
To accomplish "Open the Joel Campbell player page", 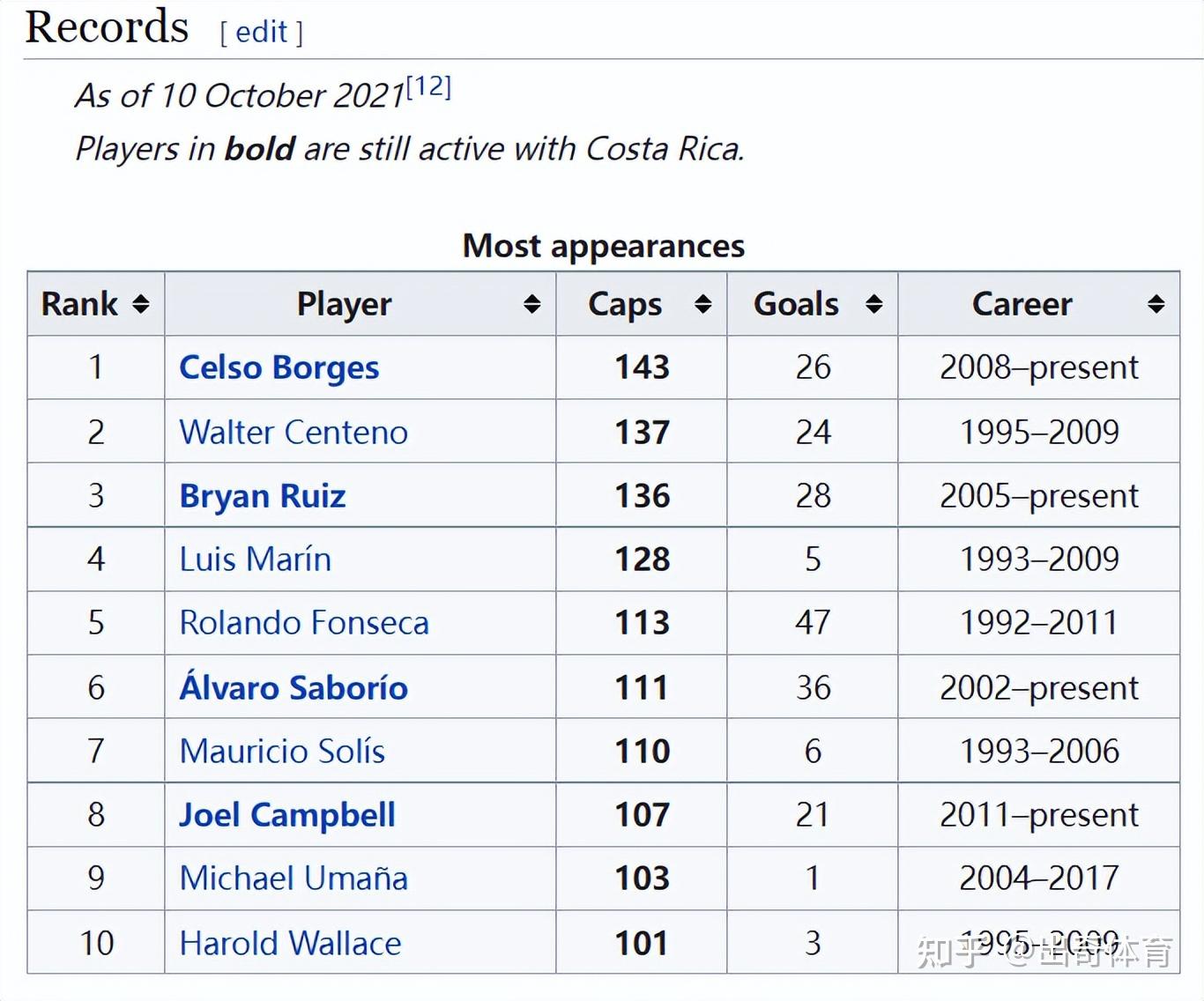I will [x=286, y=815].
